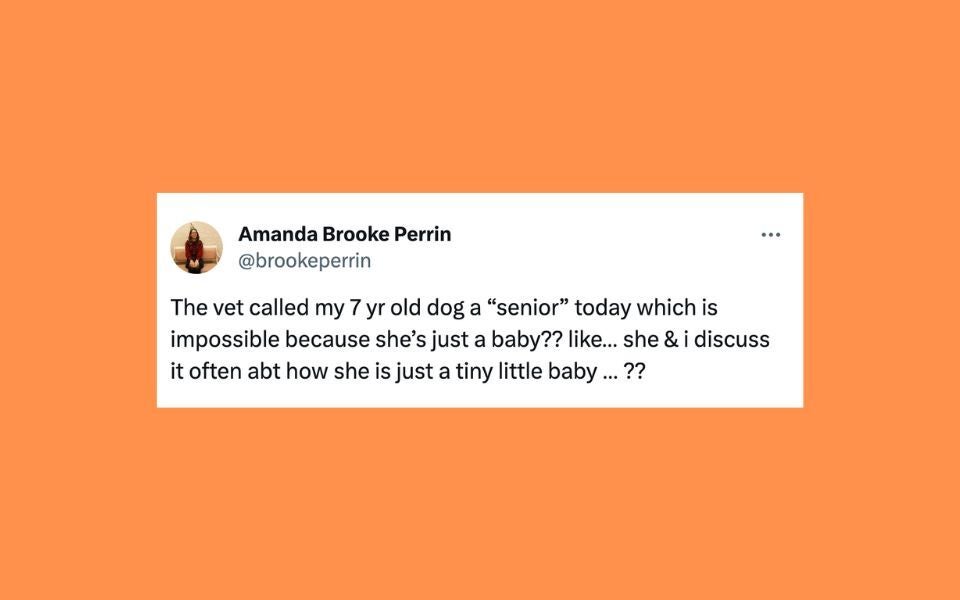Open the three-dot more options menu

[x=770, y=235]
